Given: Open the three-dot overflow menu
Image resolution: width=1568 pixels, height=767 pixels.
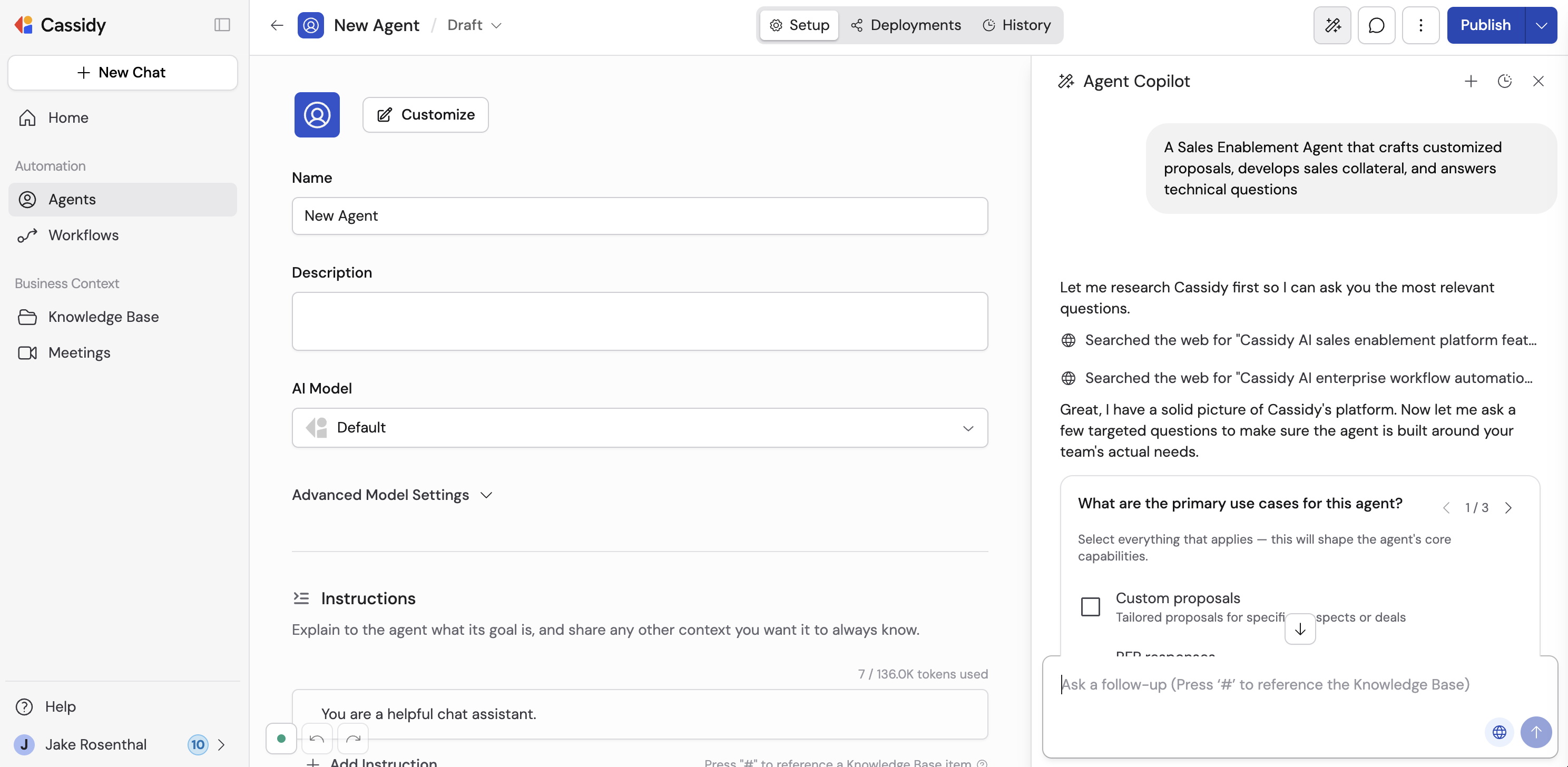Looking at the screenshot, I should click(1420, 25).
